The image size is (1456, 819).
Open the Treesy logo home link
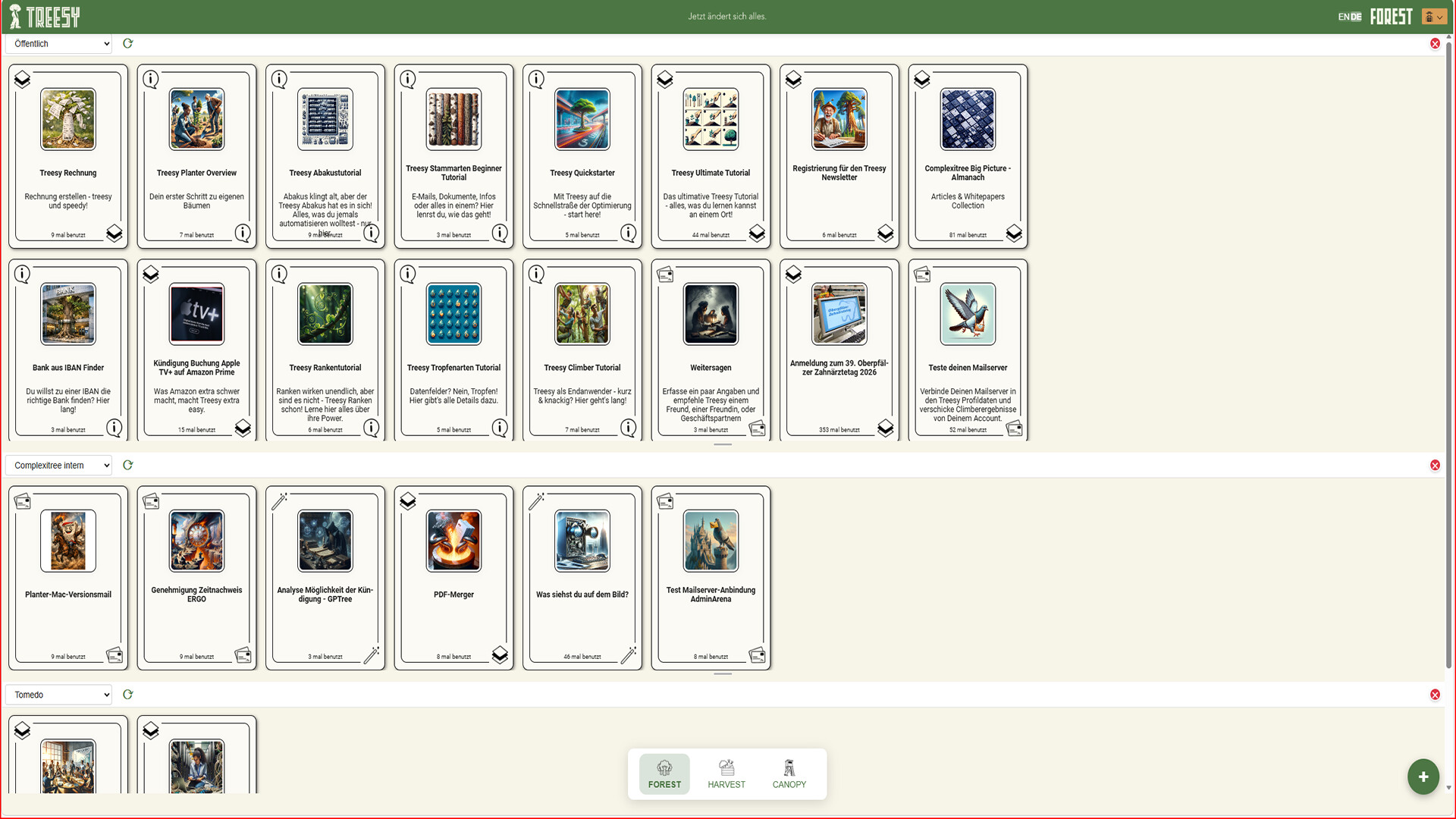[x=44, y=16]
